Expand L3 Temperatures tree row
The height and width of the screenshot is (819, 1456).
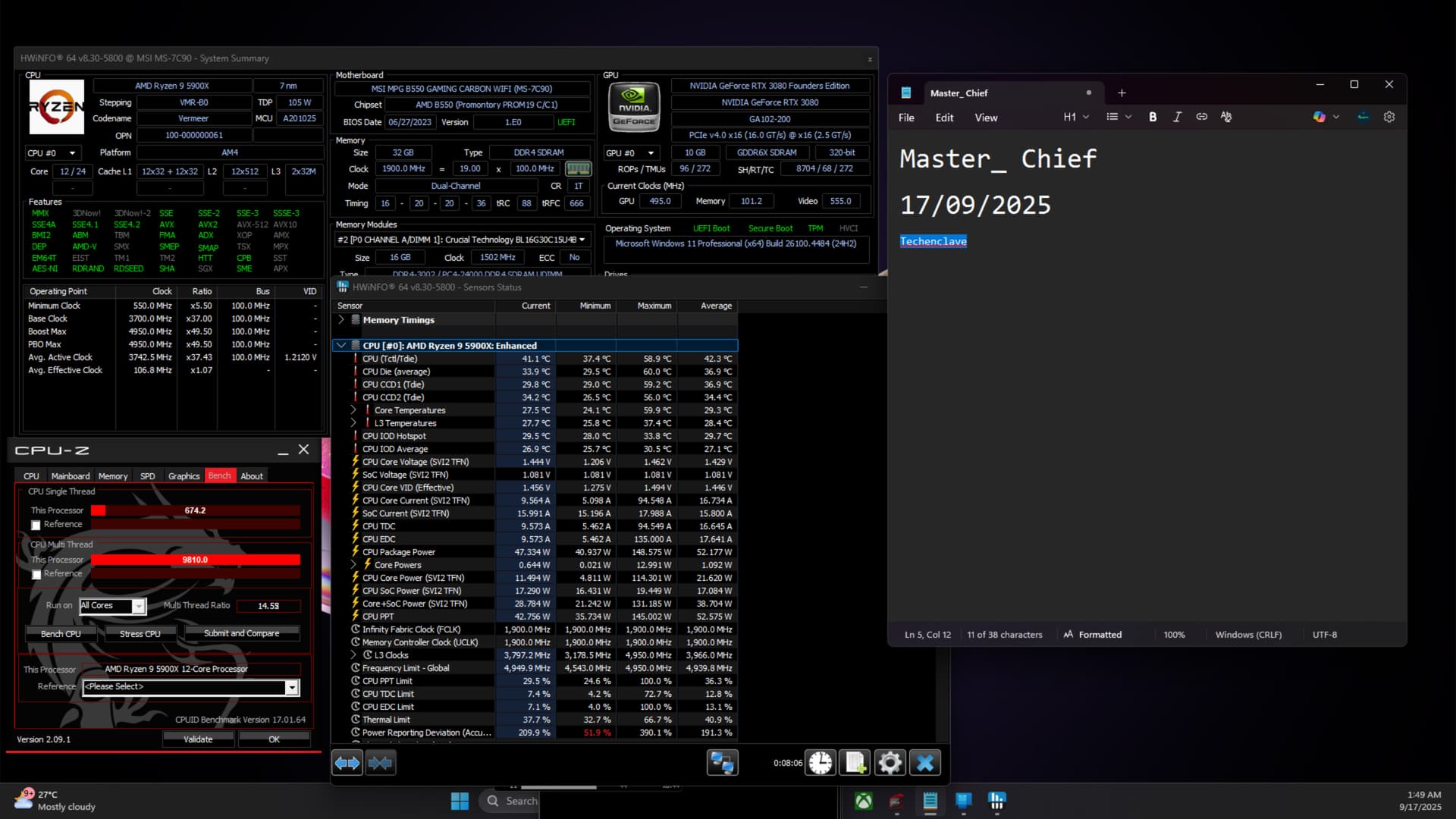353,422
